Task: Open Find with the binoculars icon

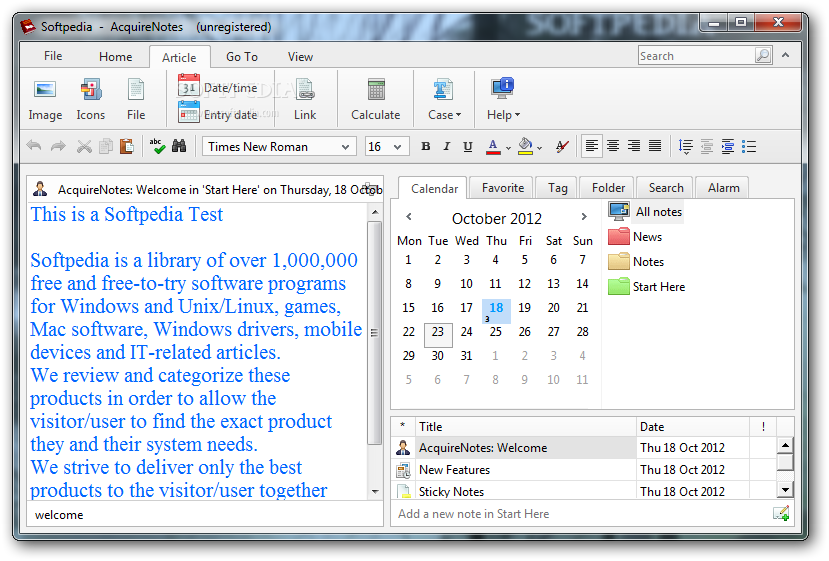Action: pos(179,146)
